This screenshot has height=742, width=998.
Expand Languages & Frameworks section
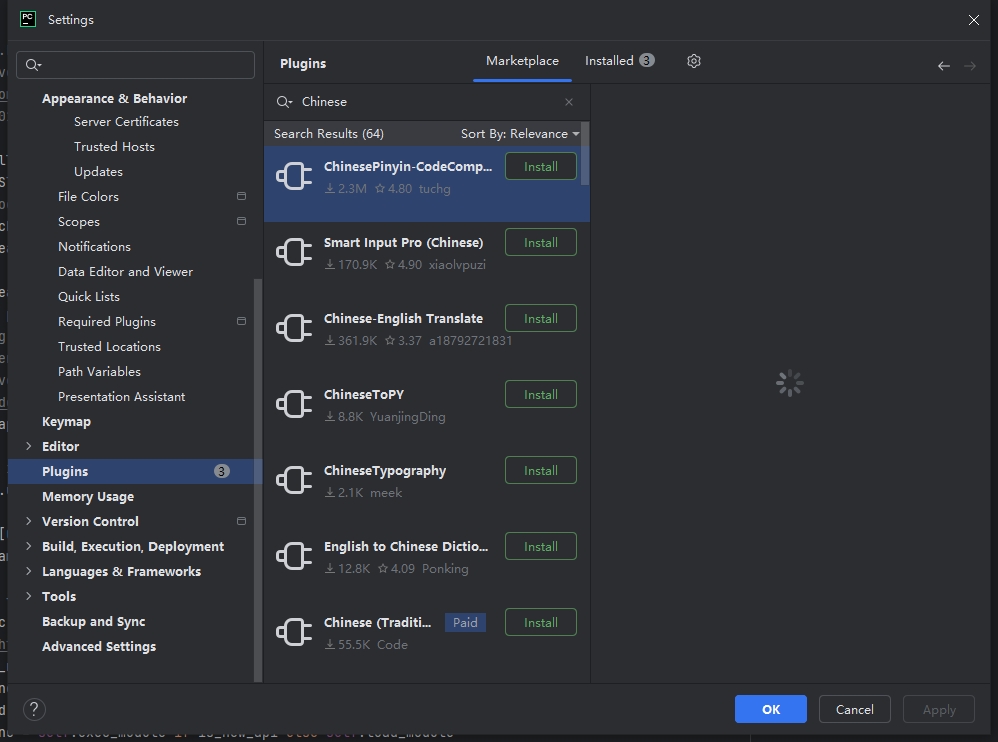(28, 571)
